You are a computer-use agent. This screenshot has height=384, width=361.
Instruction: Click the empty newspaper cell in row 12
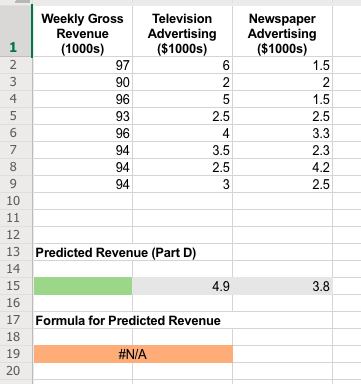pyautogui.click(x=282, y=235)
